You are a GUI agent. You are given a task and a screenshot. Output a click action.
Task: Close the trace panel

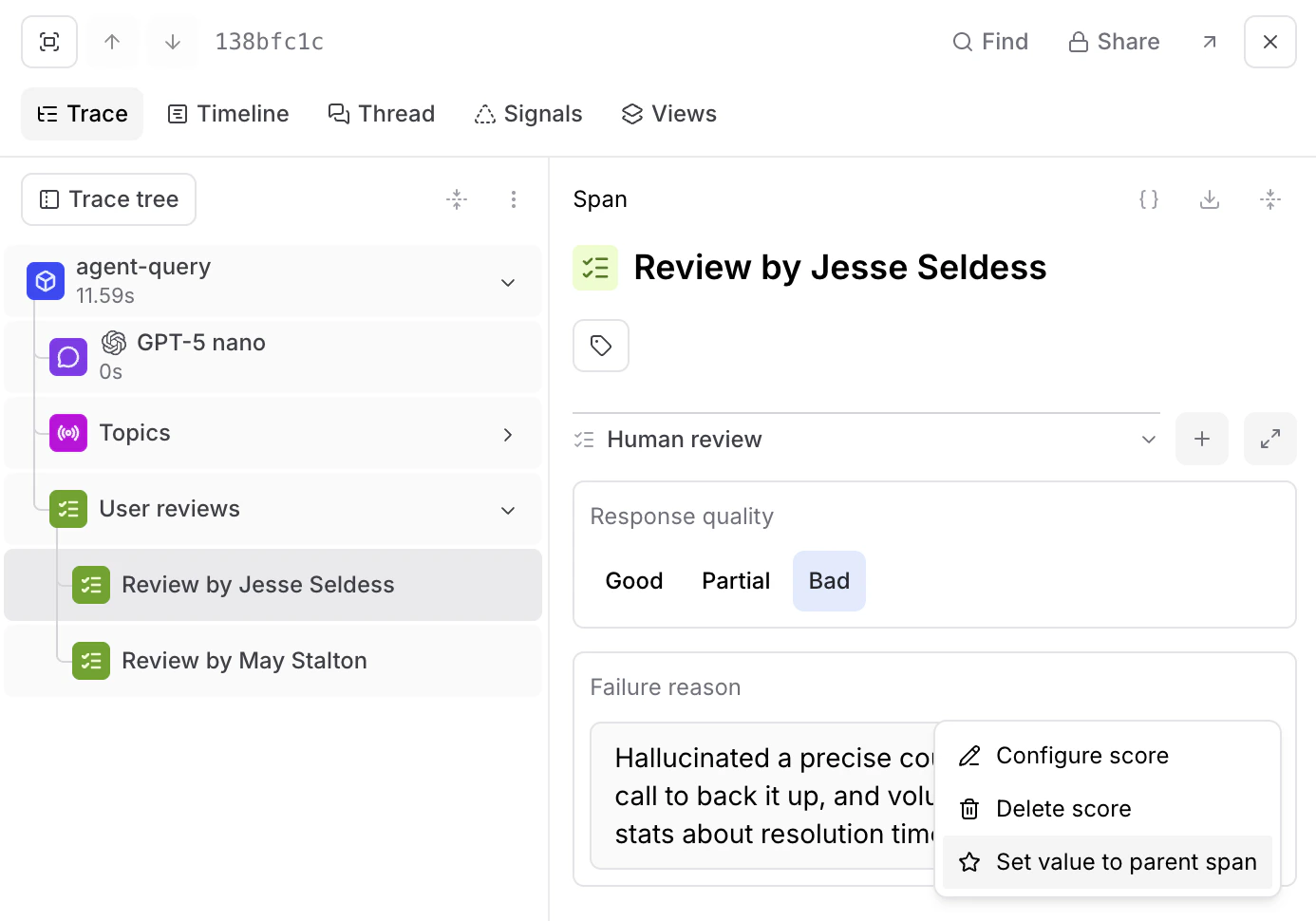[x=1270, y=42]
